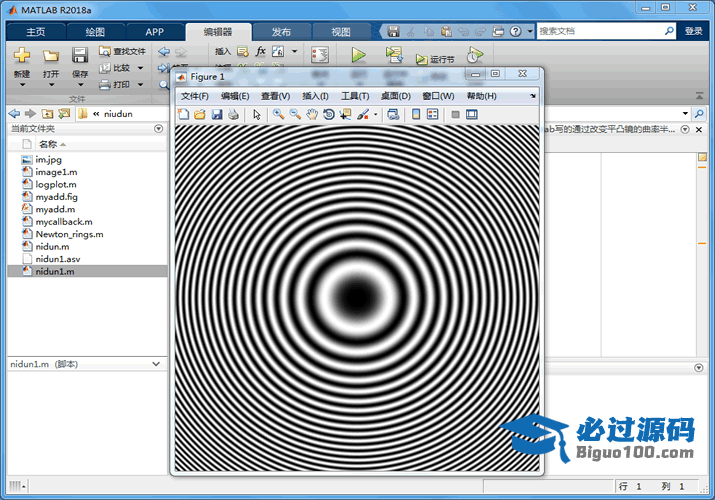Select the file mycallback.m
Screen dimensions: 715x500
(64, 222)
